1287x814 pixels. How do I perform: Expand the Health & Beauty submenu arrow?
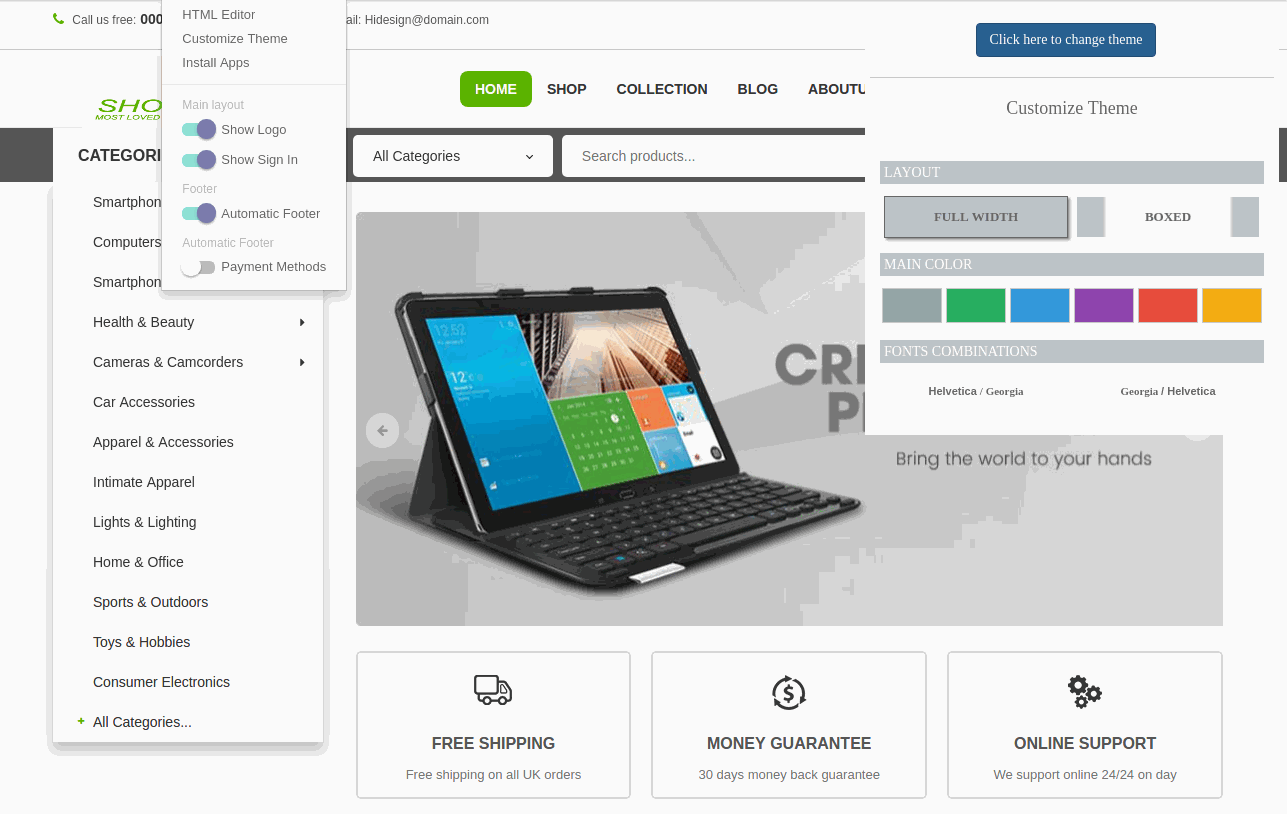(x=302, y=322)
